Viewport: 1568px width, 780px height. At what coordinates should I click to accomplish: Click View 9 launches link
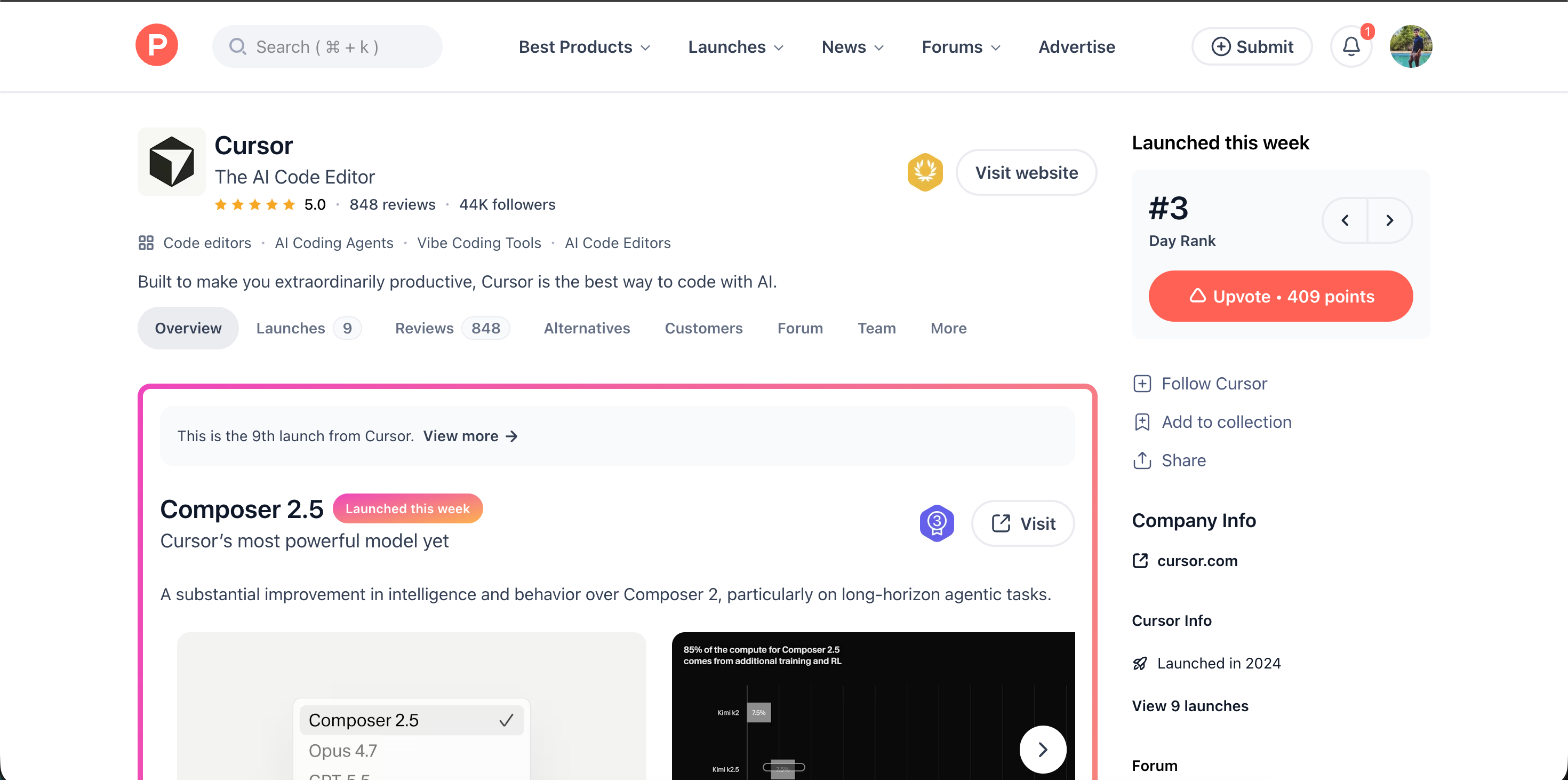point(1190,706)
